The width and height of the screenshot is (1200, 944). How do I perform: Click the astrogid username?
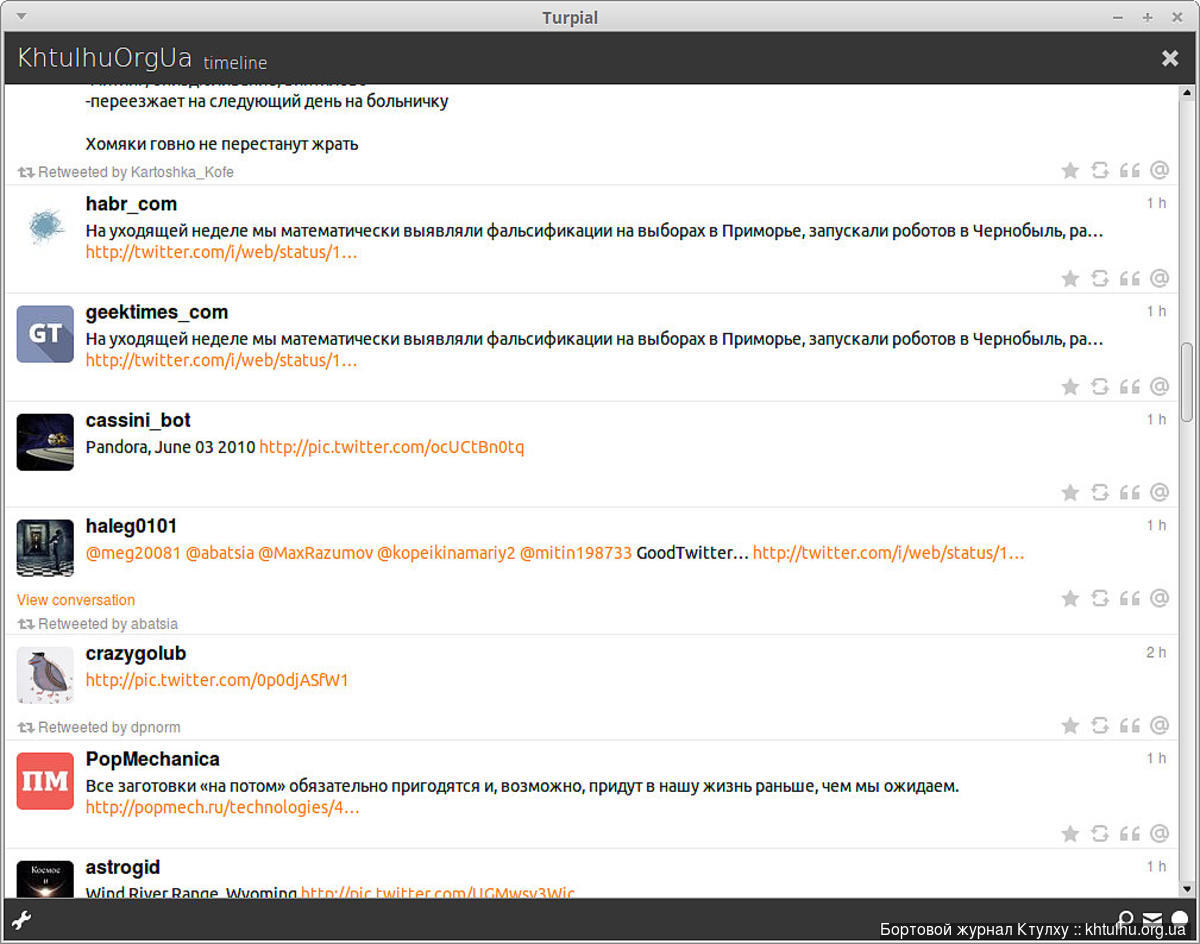(x=123, y=867)
